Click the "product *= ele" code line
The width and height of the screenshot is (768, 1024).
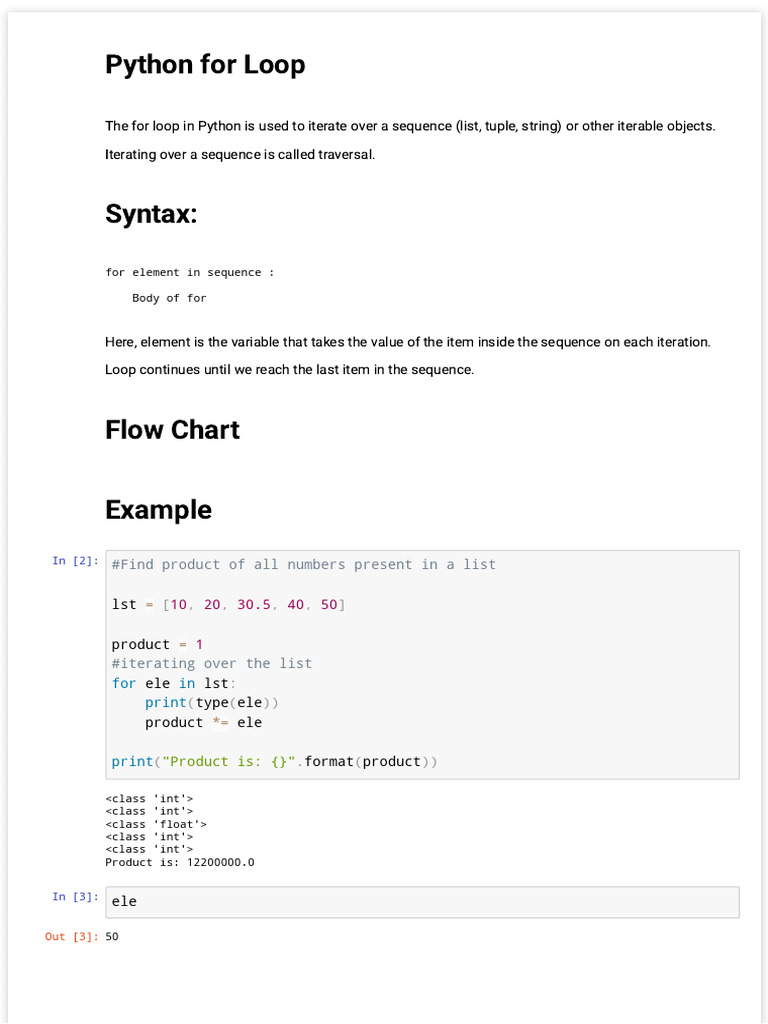(203, 722)
